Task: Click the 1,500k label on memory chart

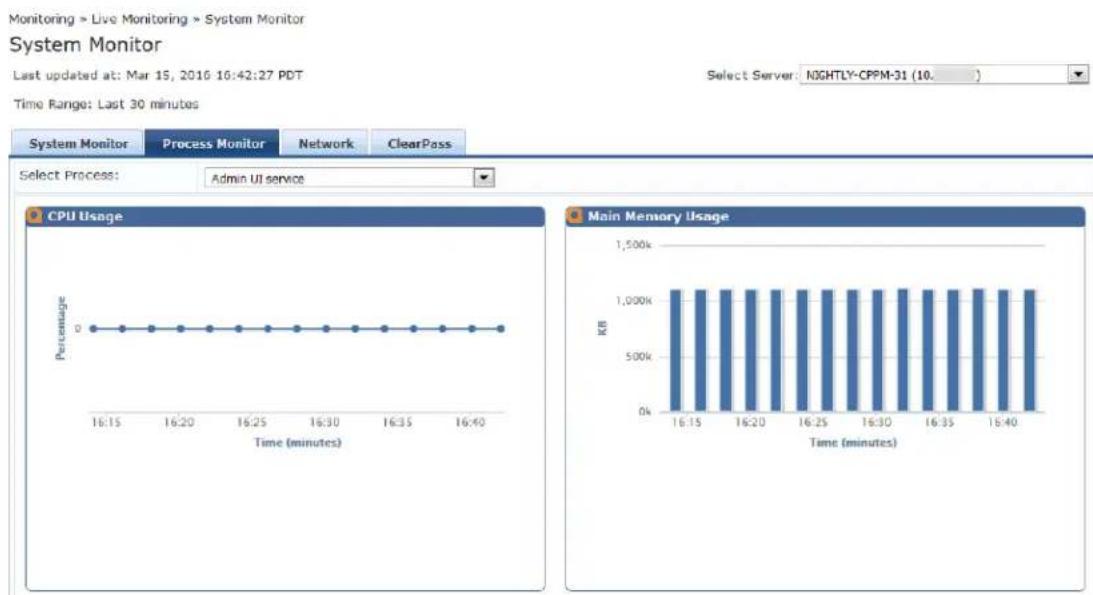Action: pyautogui.click(x=633, y=245)
